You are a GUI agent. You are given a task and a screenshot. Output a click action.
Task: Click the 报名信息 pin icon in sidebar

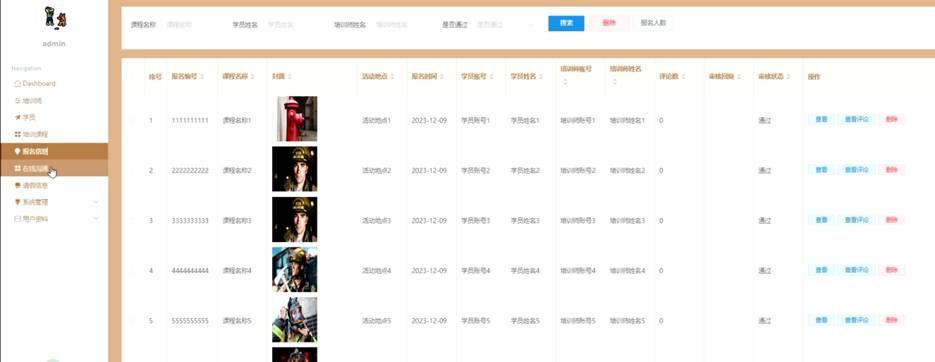[x=17, y=151]
